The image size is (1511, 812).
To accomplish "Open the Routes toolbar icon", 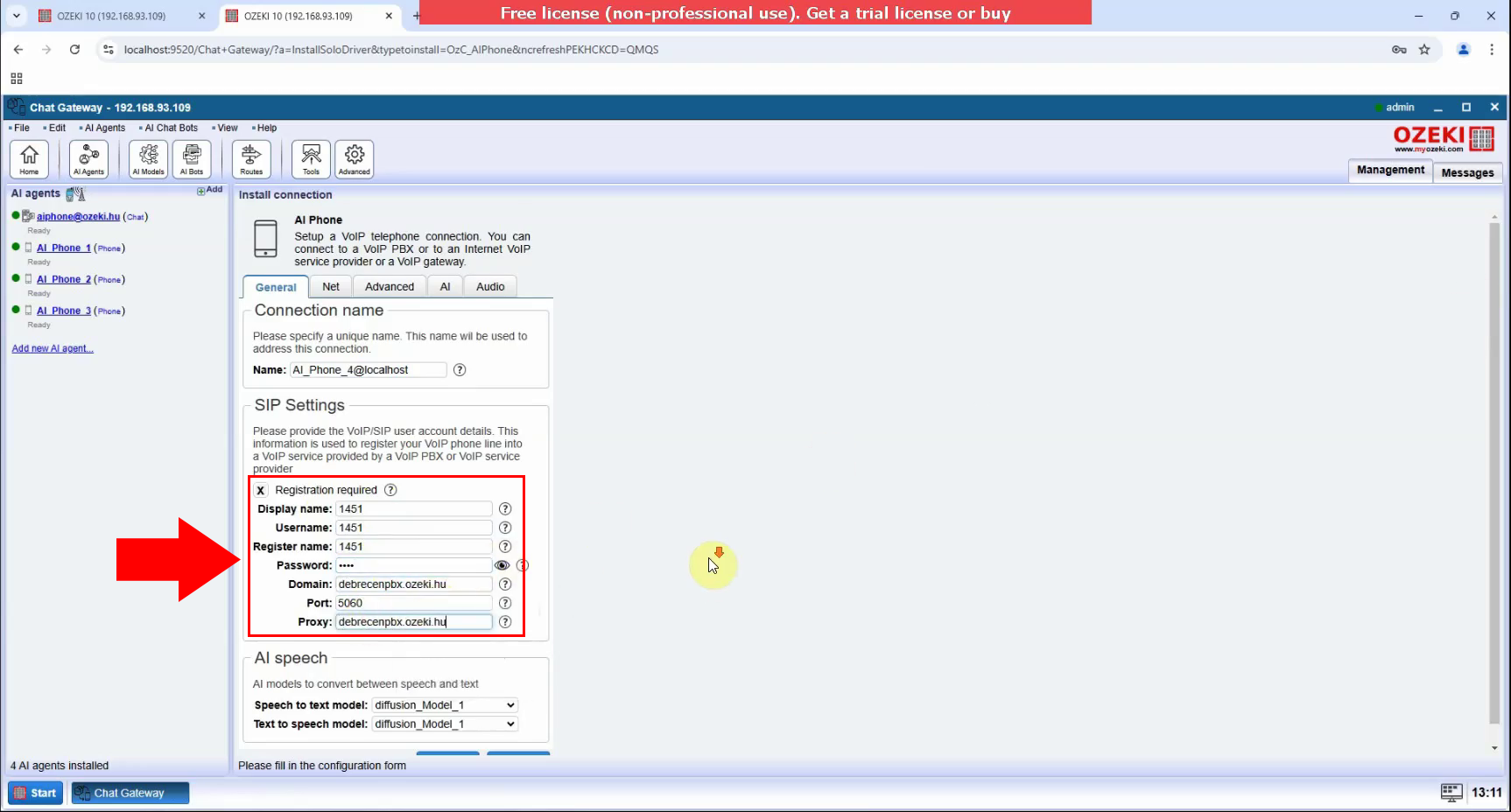I will pos(251,159).
